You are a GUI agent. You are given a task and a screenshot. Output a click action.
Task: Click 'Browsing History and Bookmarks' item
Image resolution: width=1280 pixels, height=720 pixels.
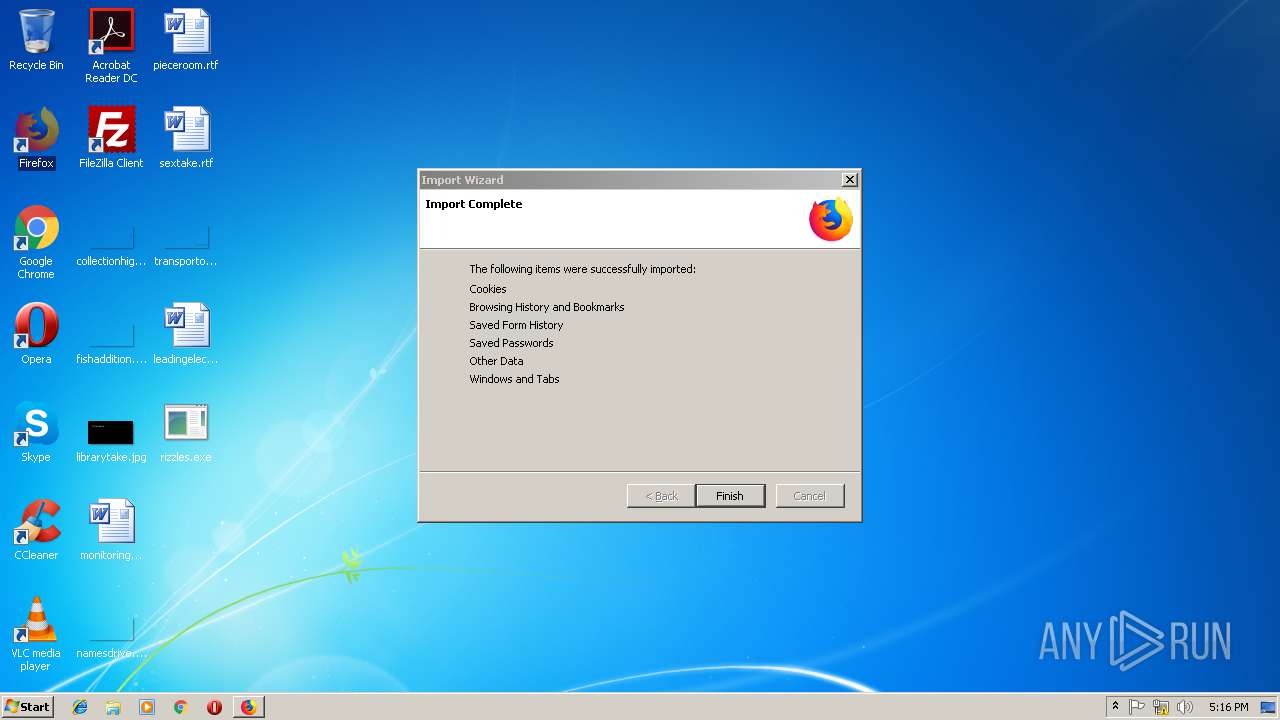547,307
